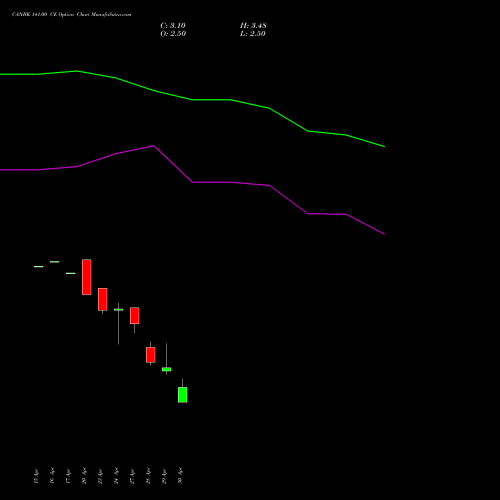Click the bright green candle for 30 Apr
This screenshot has height=500, width=500.
183,395
